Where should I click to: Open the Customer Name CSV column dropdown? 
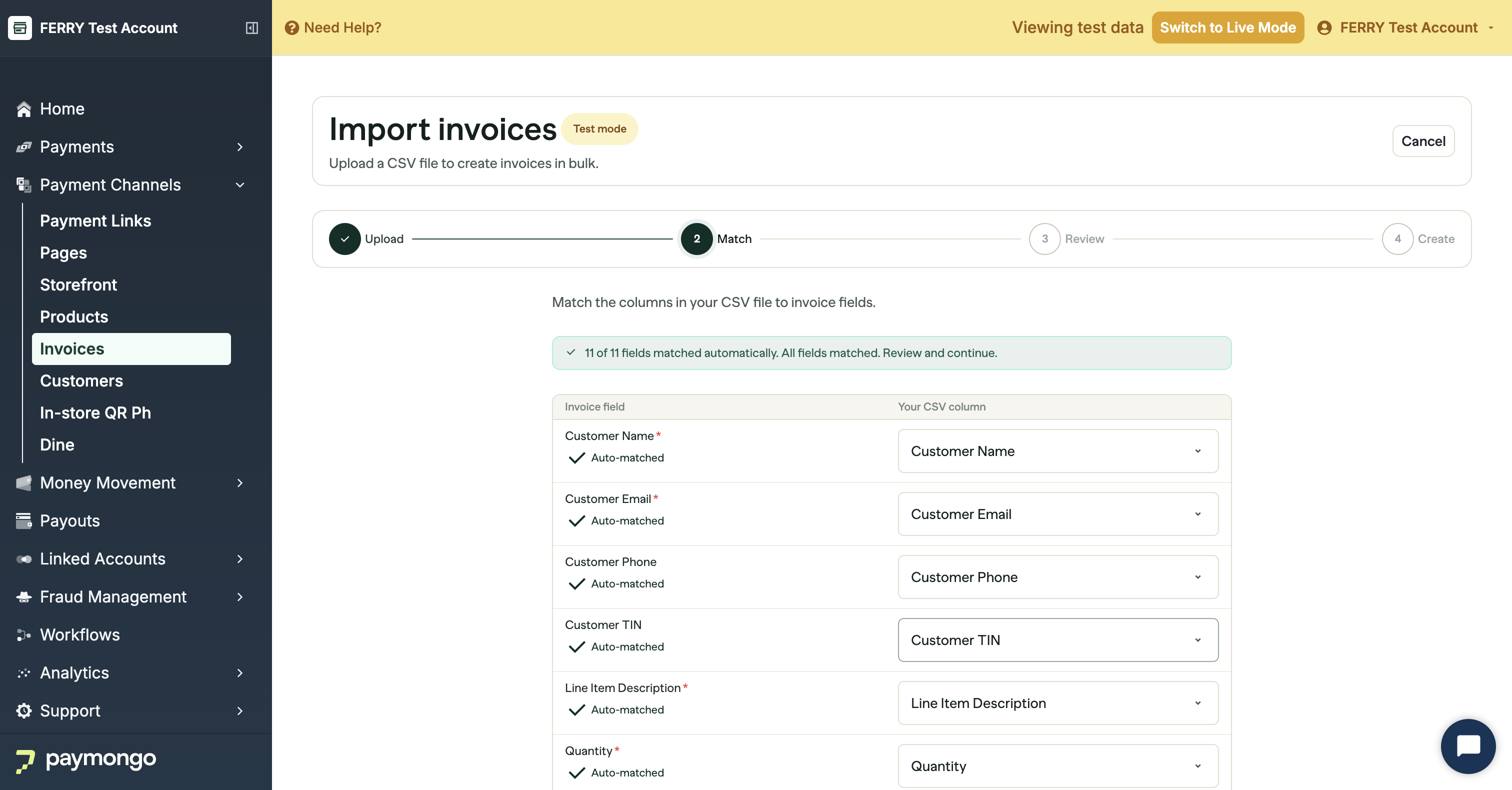tap(1057, 451)
